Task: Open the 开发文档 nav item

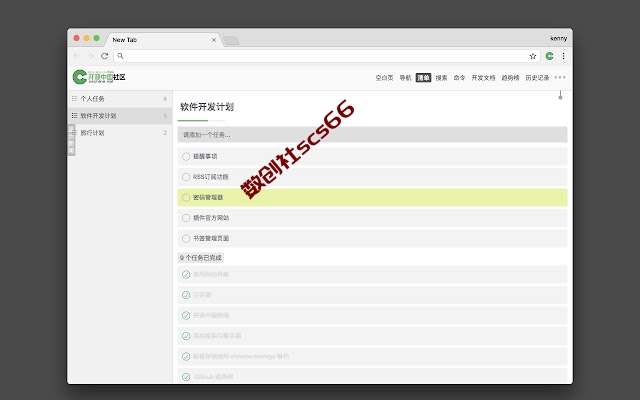Action: 483,78
